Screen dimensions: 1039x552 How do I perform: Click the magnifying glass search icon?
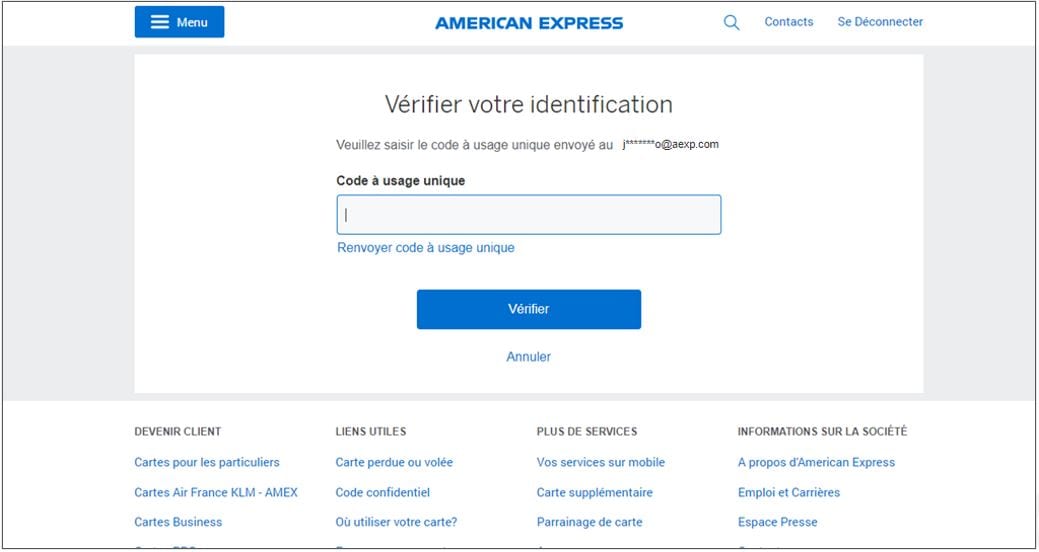coord(731,22)
